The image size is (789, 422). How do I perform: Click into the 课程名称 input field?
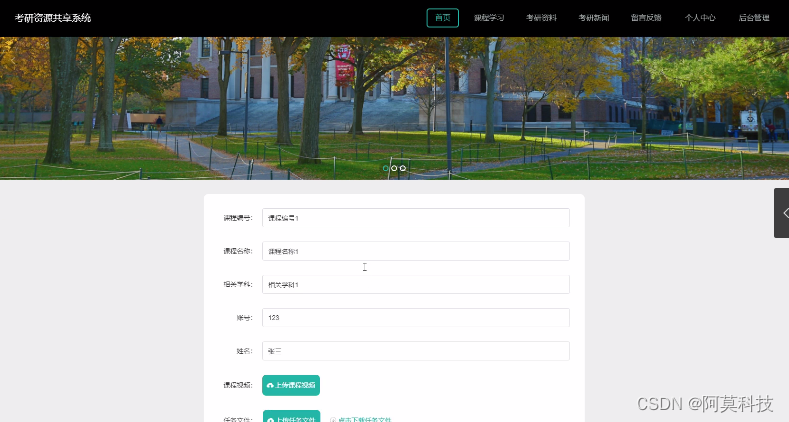(416, 251)
